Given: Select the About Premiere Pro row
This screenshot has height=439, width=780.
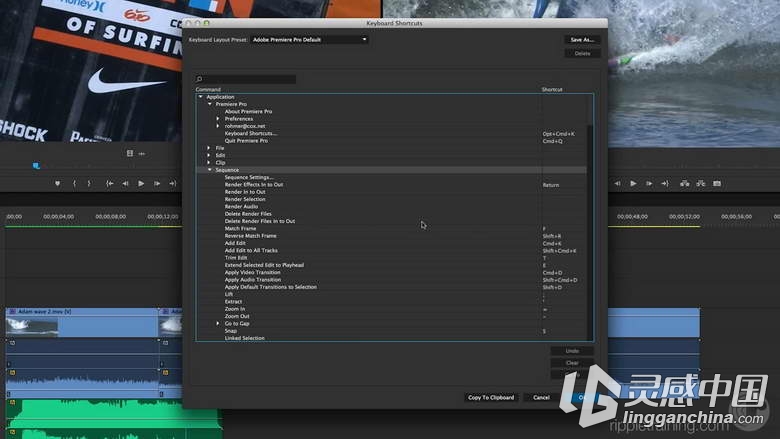Looking at the screenshot, I should (x=391, y=112).
